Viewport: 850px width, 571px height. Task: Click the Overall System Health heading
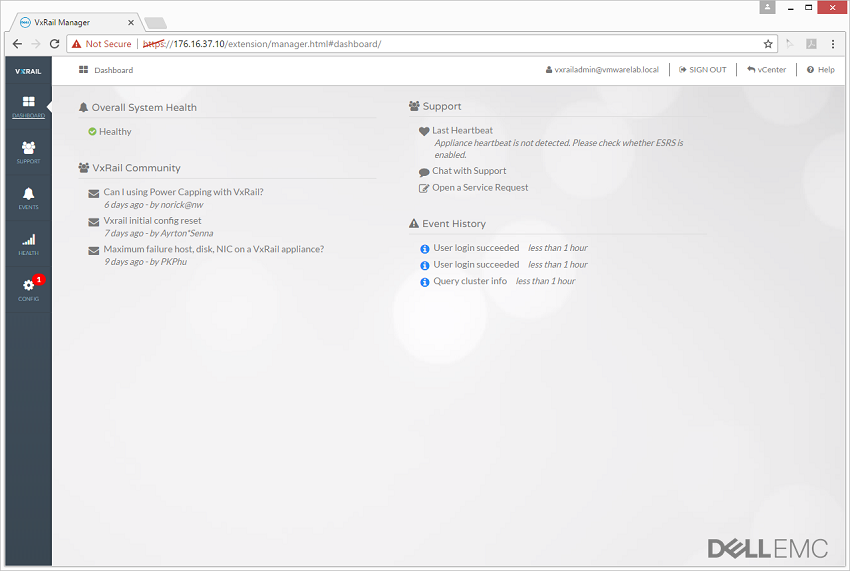click(x=144, y=107)
